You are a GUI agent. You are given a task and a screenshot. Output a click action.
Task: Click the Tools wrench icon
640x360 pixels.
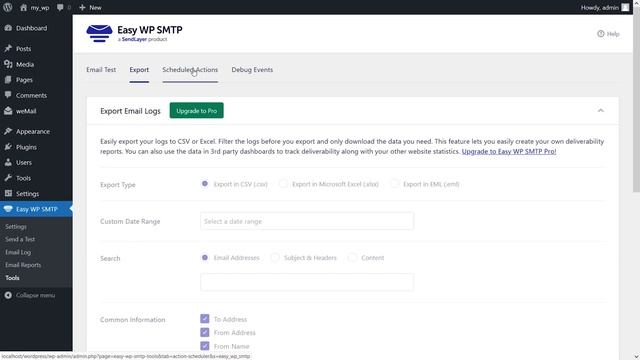(8, 178)
